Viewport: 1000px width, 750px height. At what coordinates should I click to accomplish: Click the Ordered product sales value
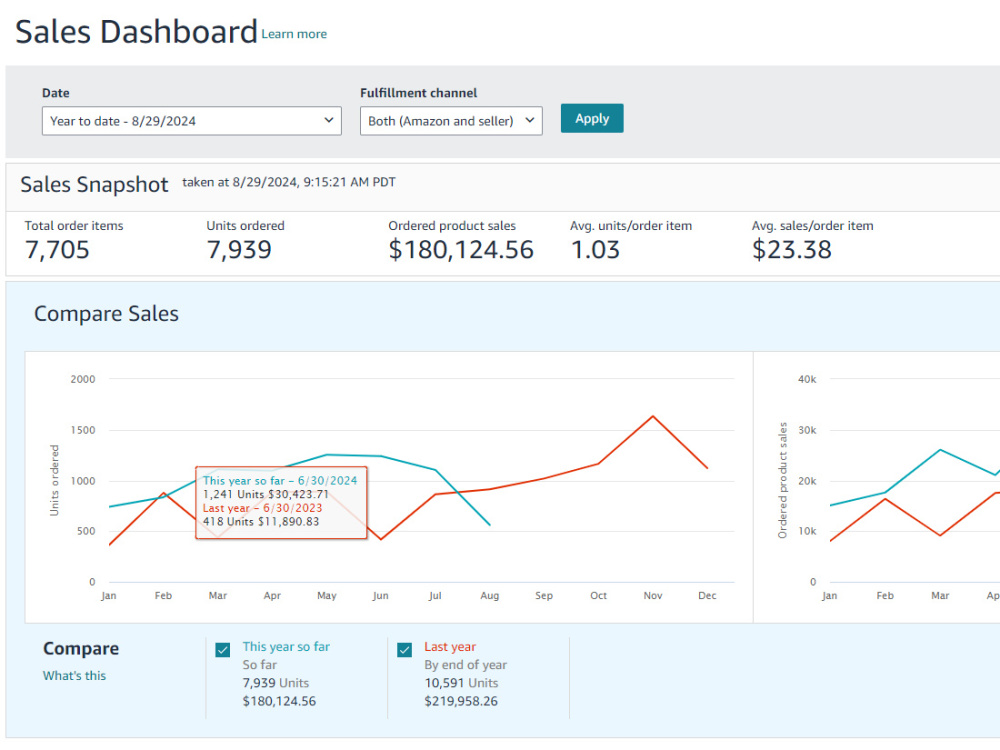460,249
